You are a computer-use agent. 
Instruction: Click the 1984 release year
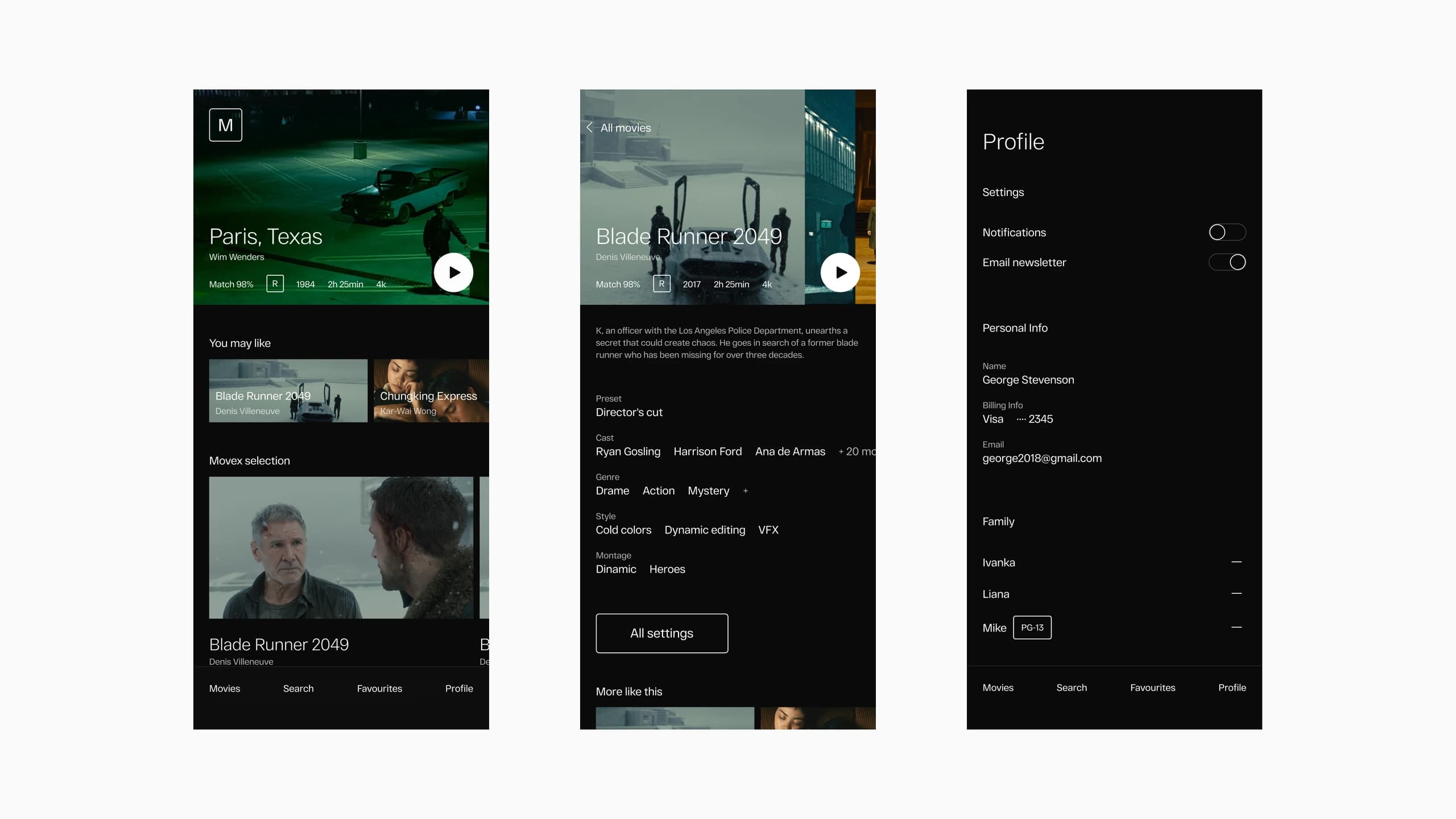tap(305, 284)
